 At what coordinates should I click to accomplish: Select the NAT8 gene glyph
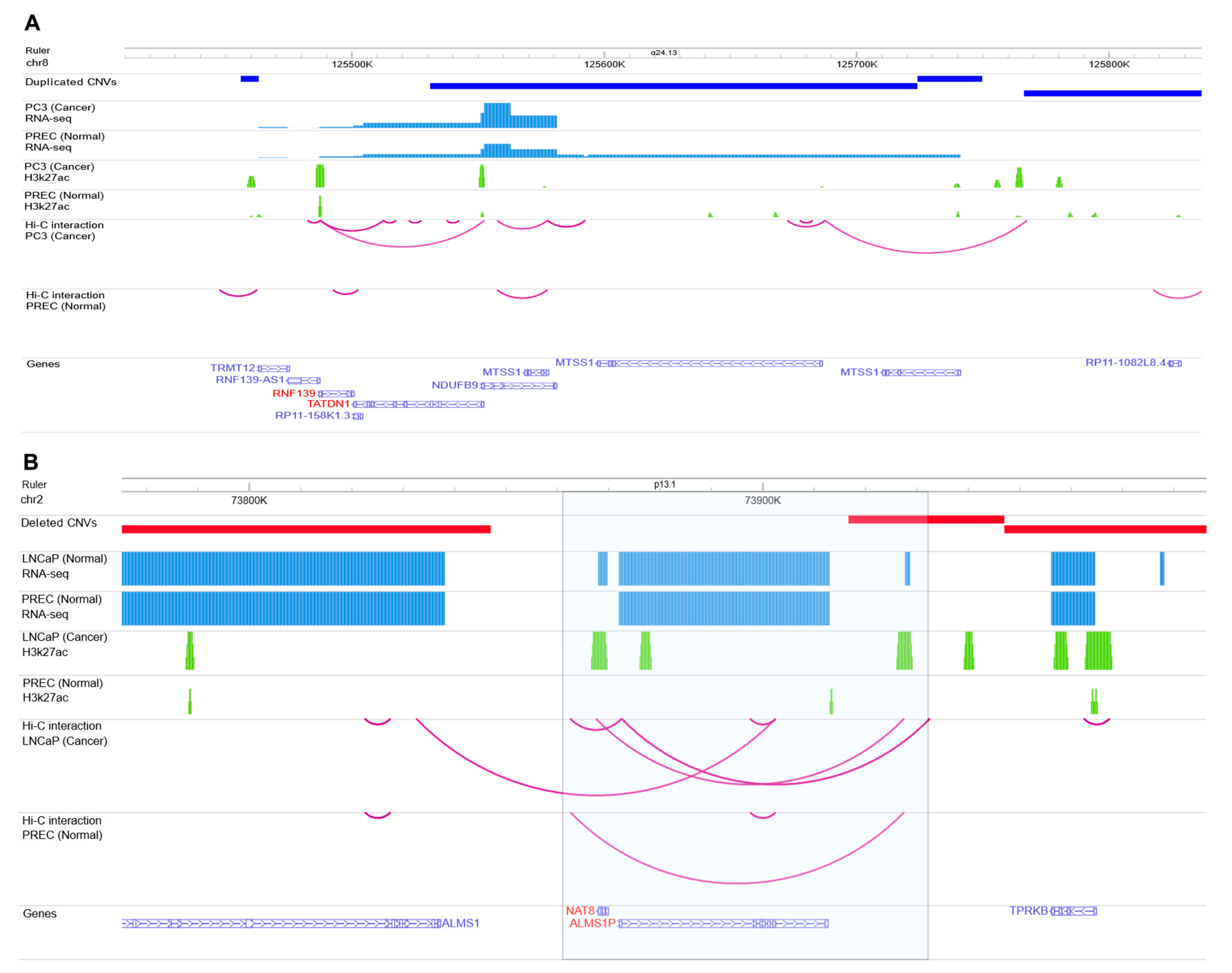[x=603, y=911]
